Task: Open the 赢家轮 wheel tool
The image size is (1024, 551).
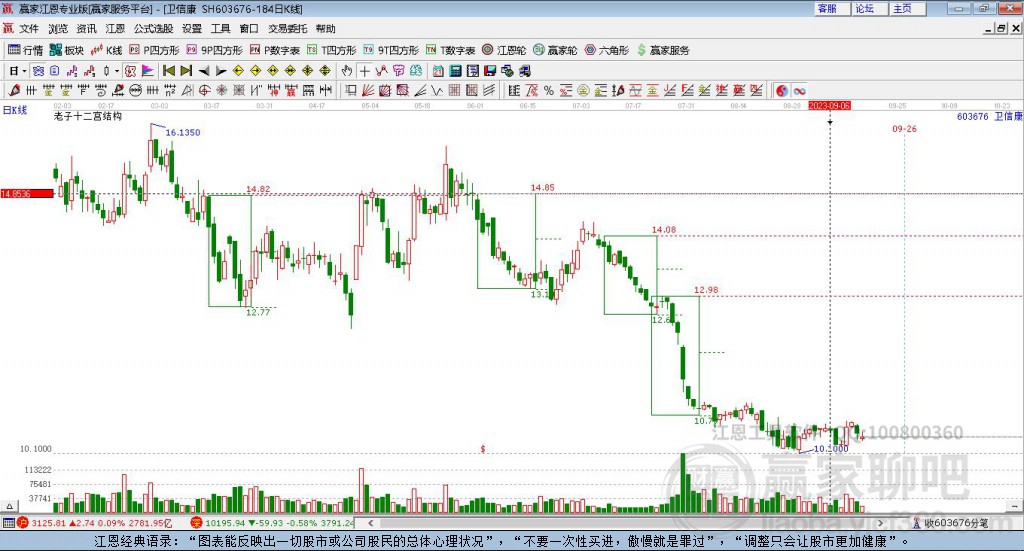Action: [x=555, y=50]
